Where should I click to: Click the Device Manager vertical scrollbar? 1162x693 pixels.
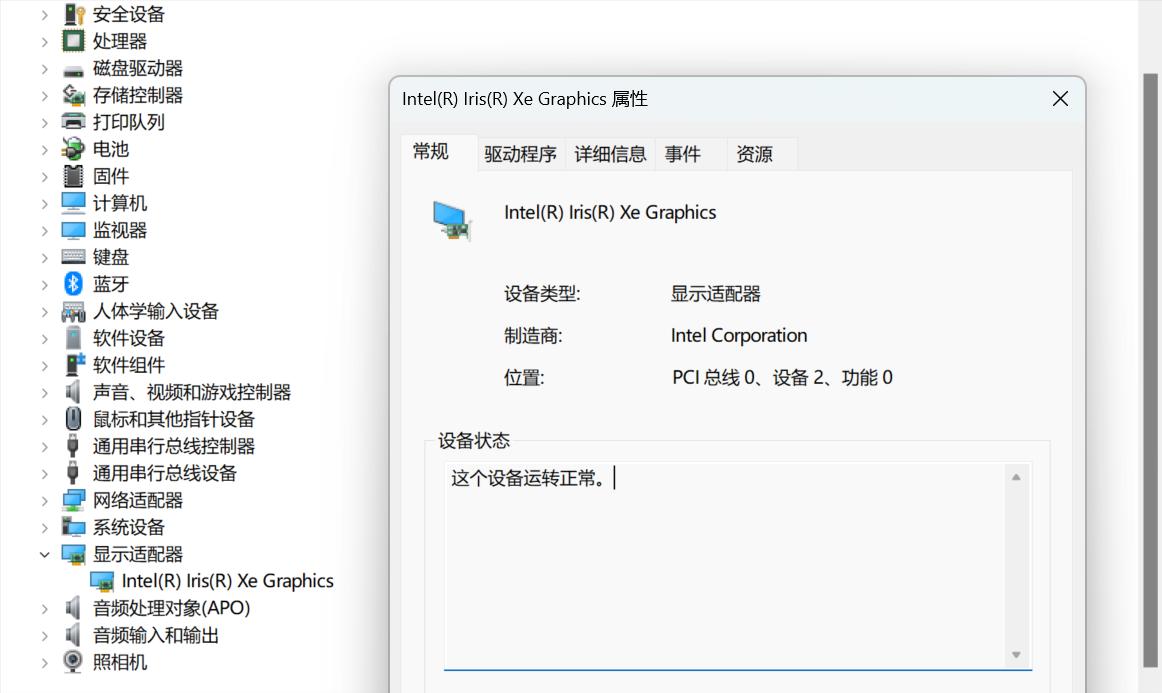[x=1149, y=371]
